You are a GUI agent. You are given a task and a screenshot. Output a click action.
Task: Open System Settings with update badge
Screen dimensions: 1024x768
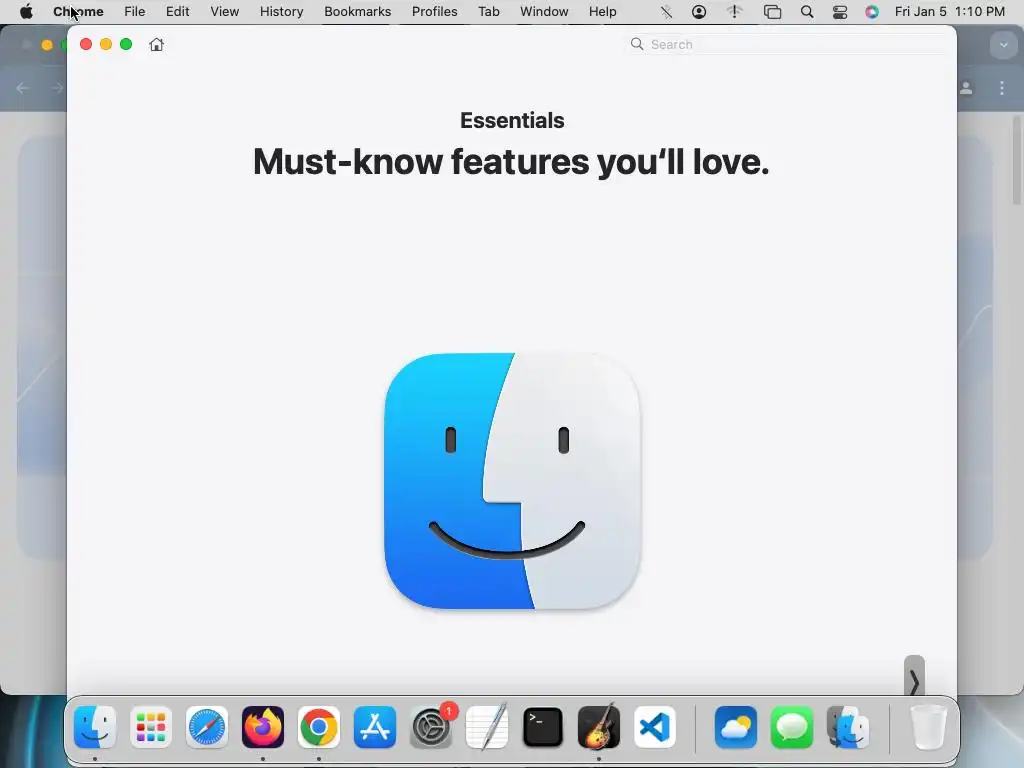(x=431, y=727)
